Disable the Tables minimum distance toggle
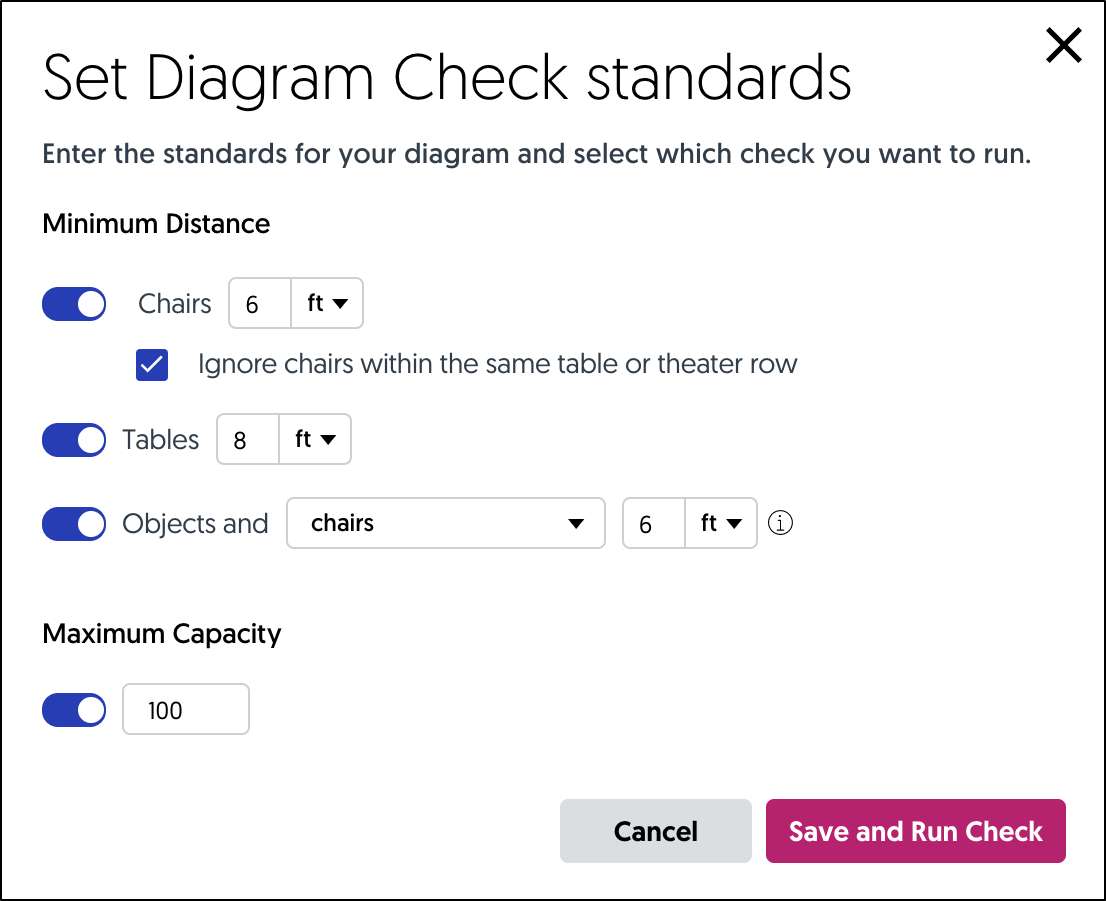Screen dimensions: 1106x901 tap(74, 439)
